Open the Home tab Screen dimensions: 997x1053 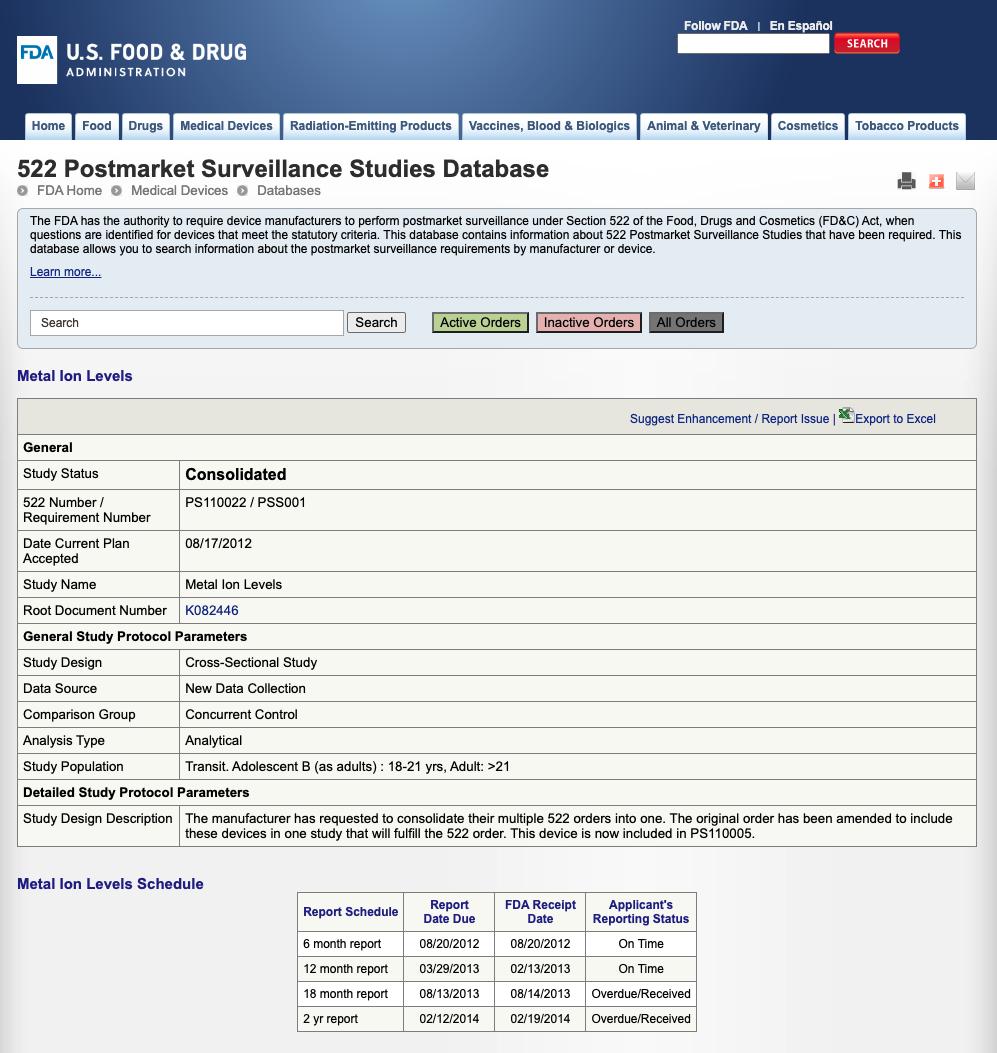48,126
